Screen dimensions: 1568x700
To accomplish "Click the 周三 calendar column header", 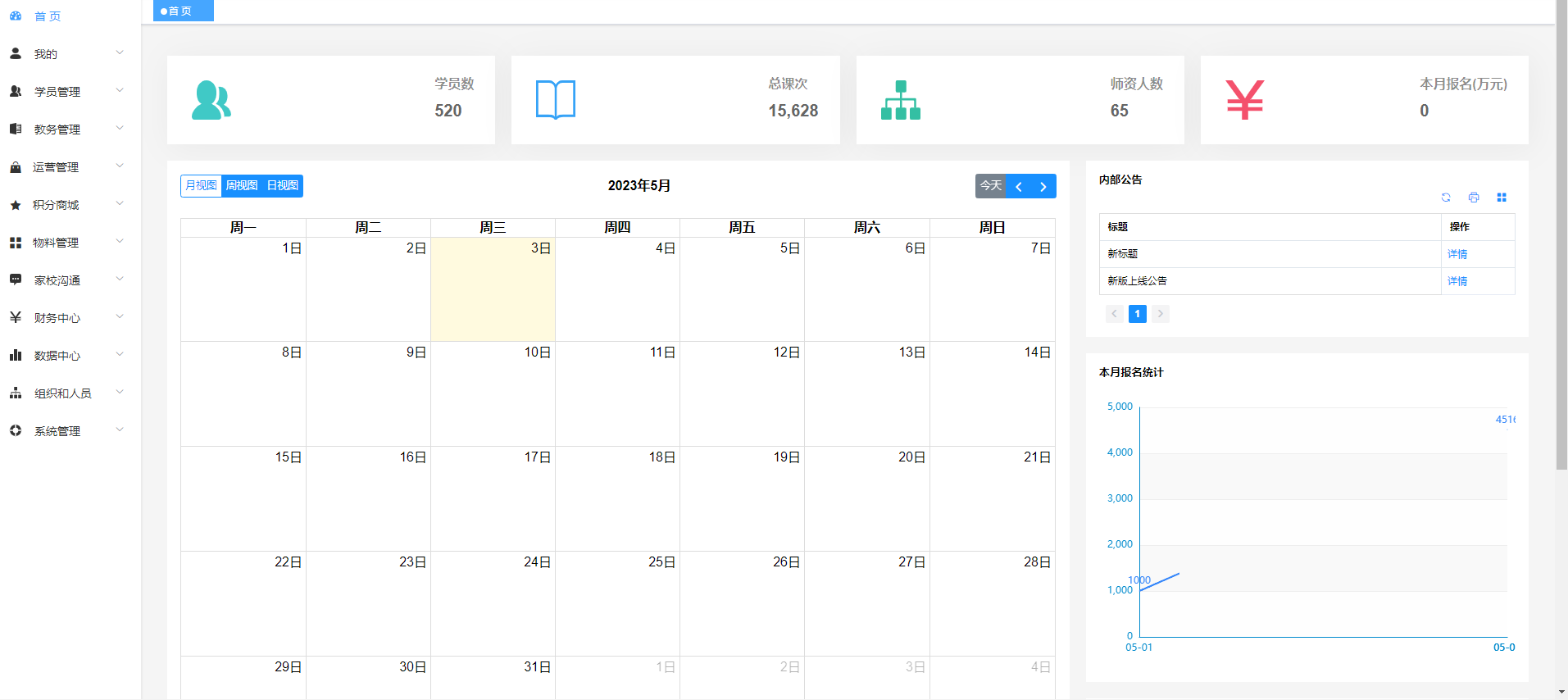I will click(x=493, y=228).
